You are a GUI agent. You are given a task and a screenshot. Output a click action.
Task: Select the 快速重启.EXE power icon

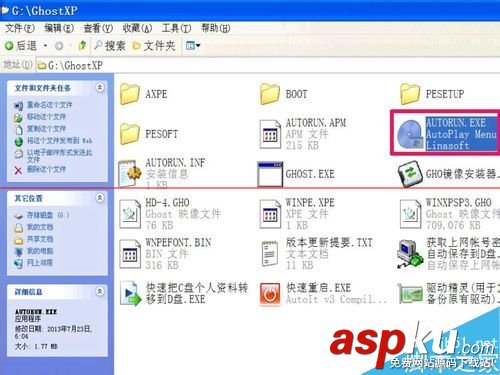(270, 294)
